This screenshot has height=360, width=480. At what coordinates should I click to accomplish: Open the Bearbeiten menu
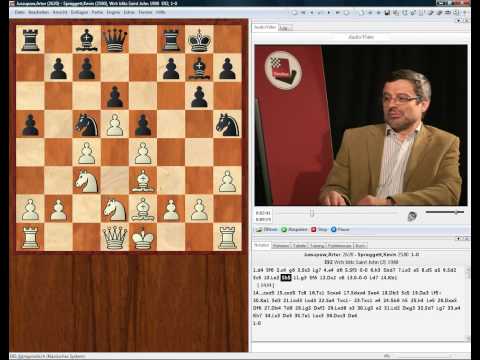click(x=39, y=12)
